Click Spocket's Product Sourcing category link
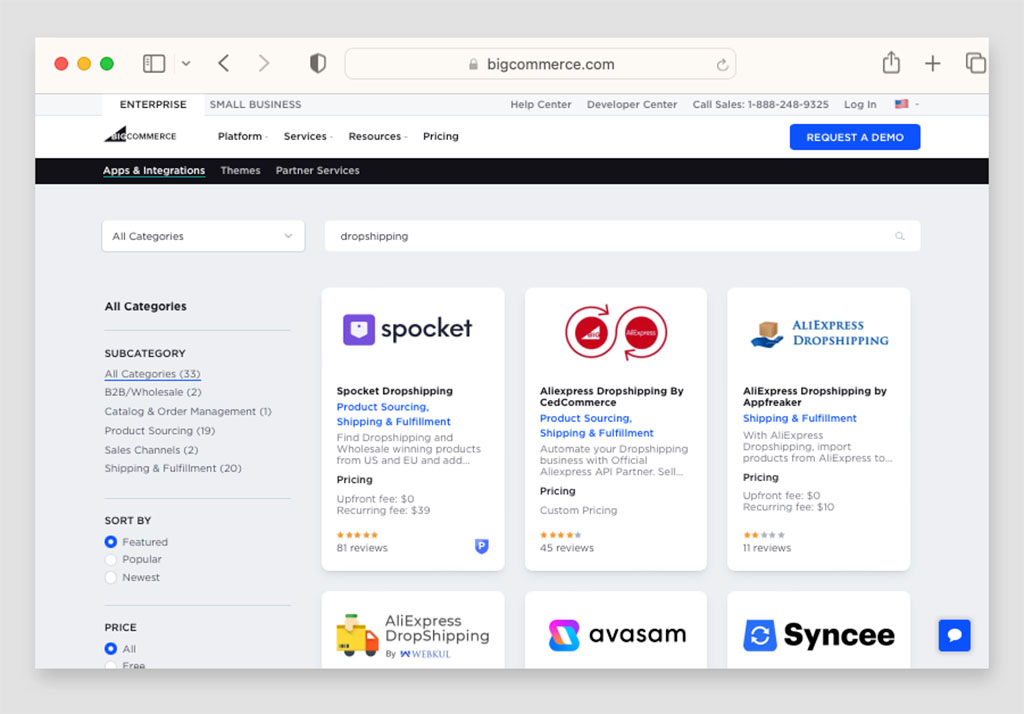Screen dimensions: 1024x714 point(383,407)
